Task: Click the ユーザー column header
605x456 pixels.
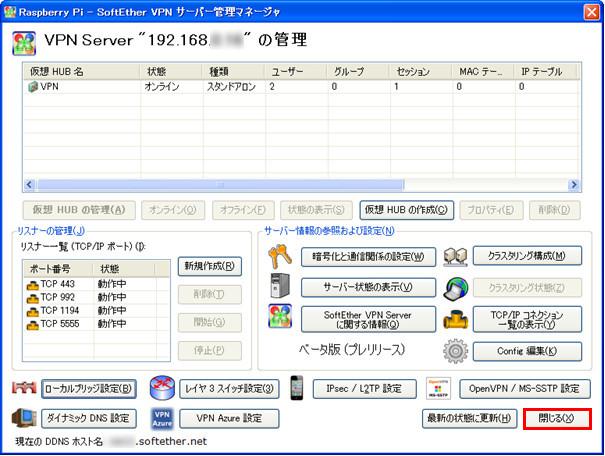Action: pyautogui.click(x=296, y=71)
